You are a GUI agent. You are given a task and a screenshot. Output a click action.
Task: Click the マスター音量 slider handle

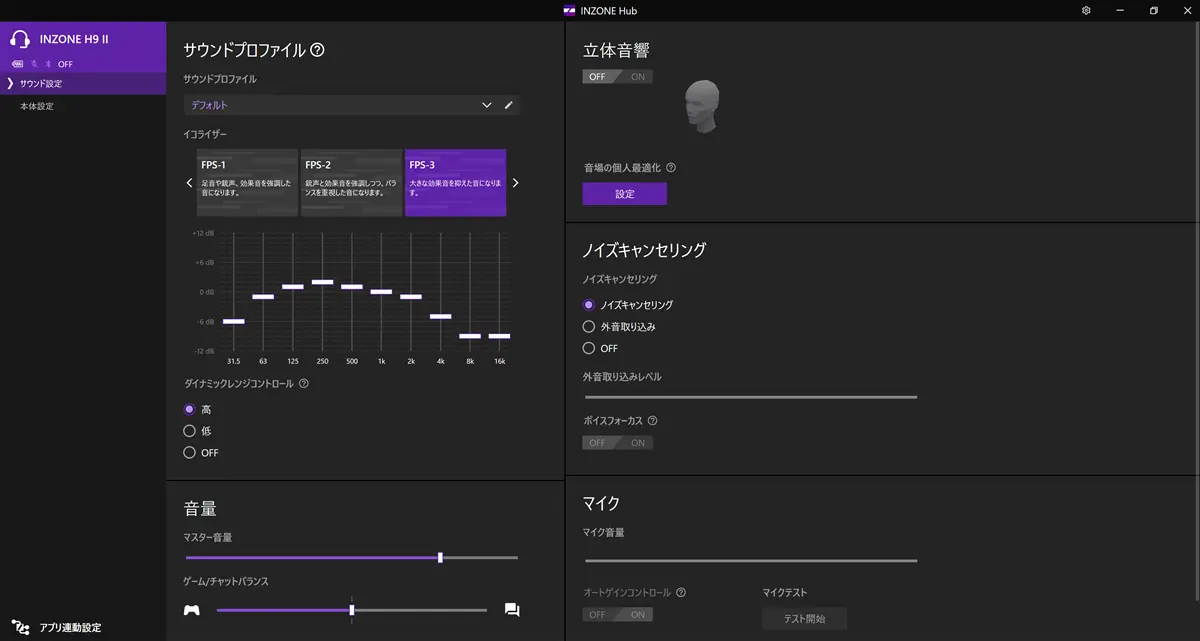click(x=440, y=557)
